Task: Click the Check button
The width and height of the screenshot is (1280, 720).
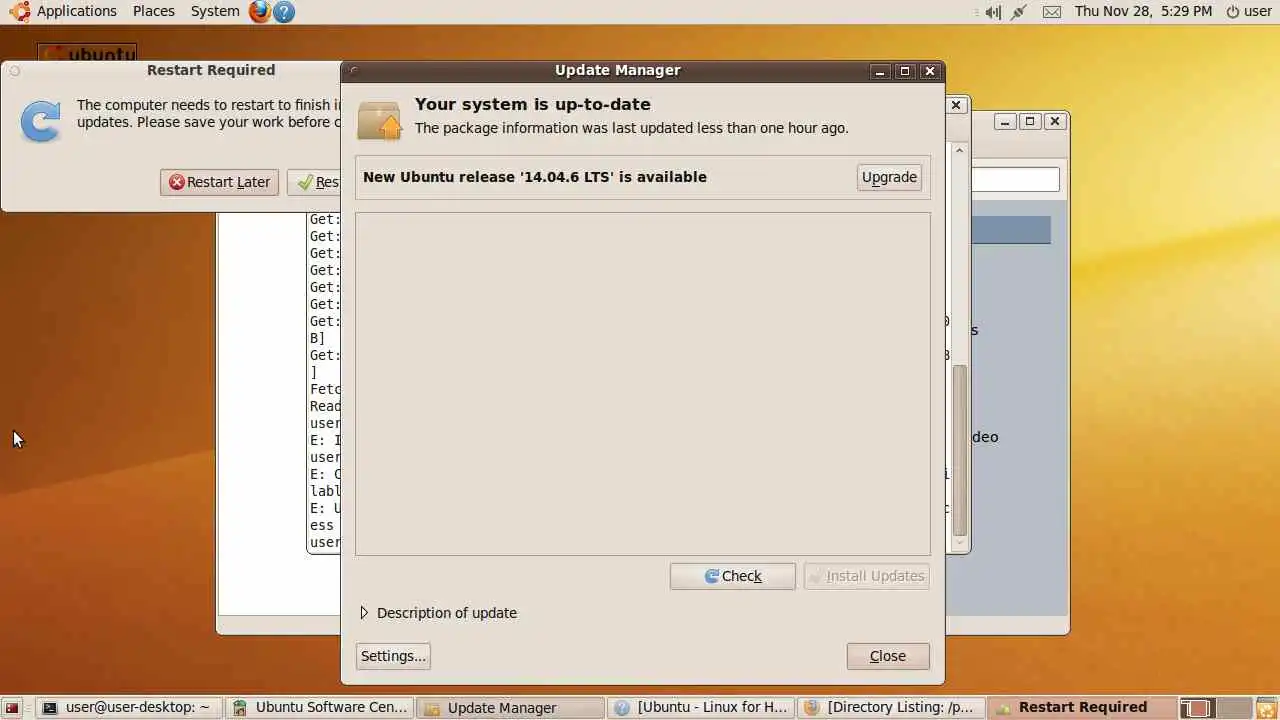Action: (x=733, y=576)
